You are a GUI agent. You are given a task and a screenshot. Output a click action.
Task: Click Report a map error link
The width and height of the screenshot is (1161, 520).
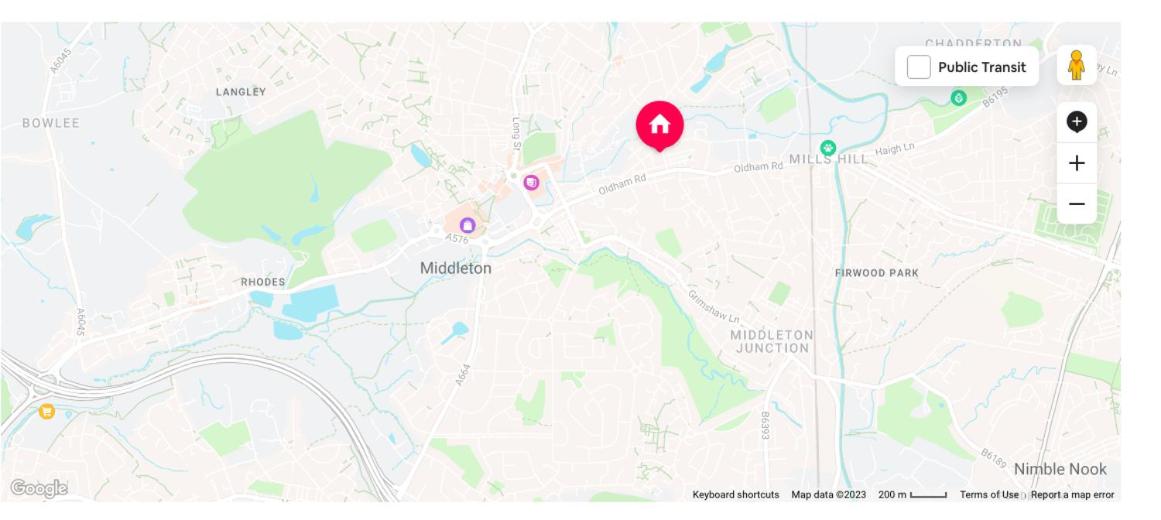pyautogui.click(x=1072, y=495)
